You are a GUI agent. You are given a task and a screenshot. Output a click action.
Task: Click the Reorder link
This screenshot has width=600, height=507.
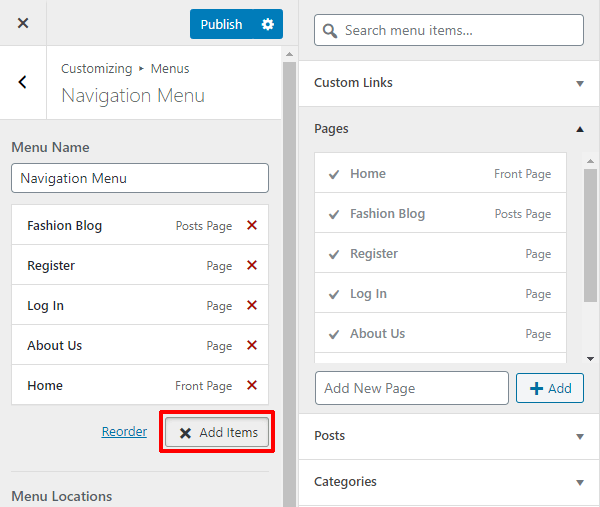pos(124,432)
